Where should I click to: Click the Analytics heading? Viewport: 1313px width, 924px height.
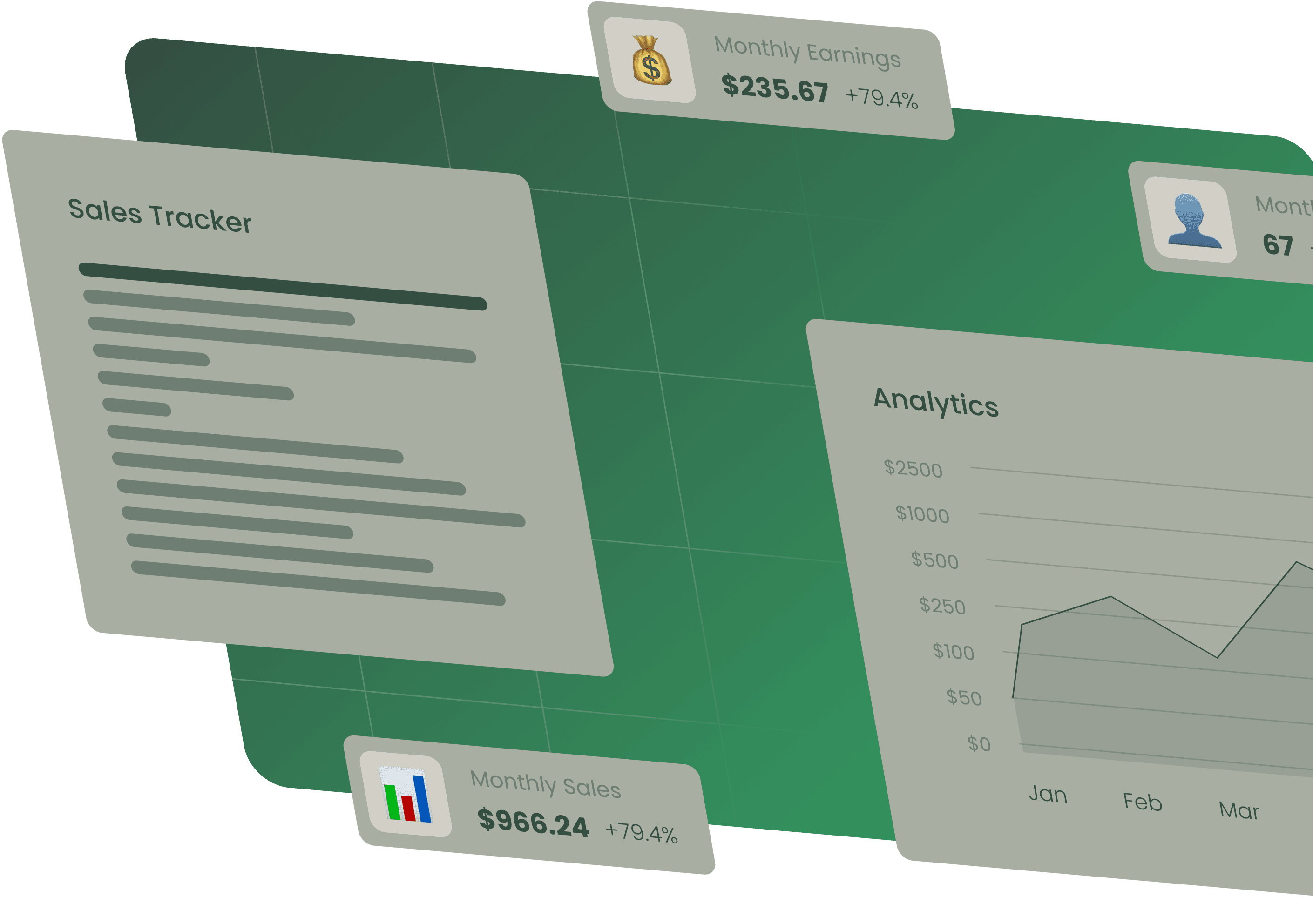pyautogui.click(x=936, y=403)
